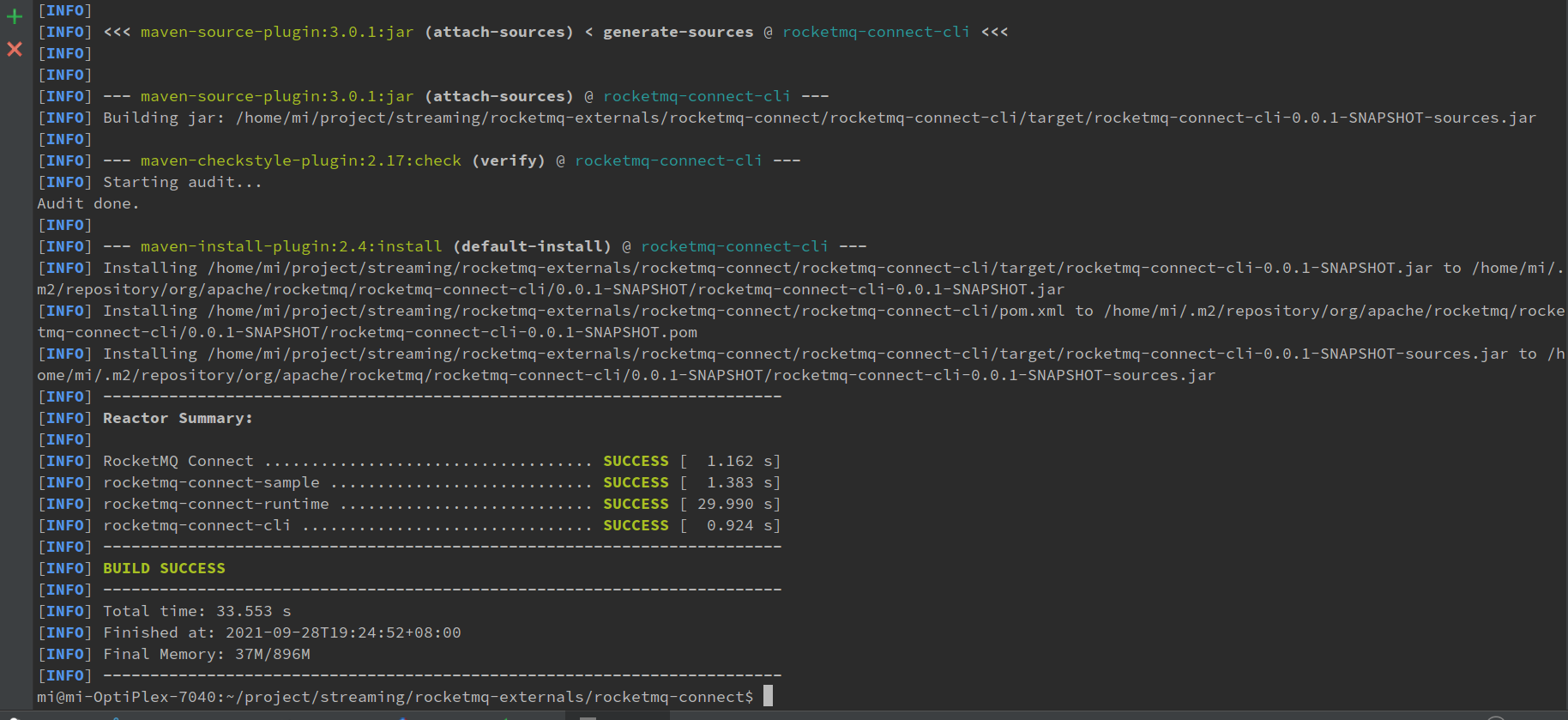Click the 'rocketmq-connect-cli-0.0.1-SNAPSHOT.pom' text
The image size is (1568, 720).
[513, 332]
